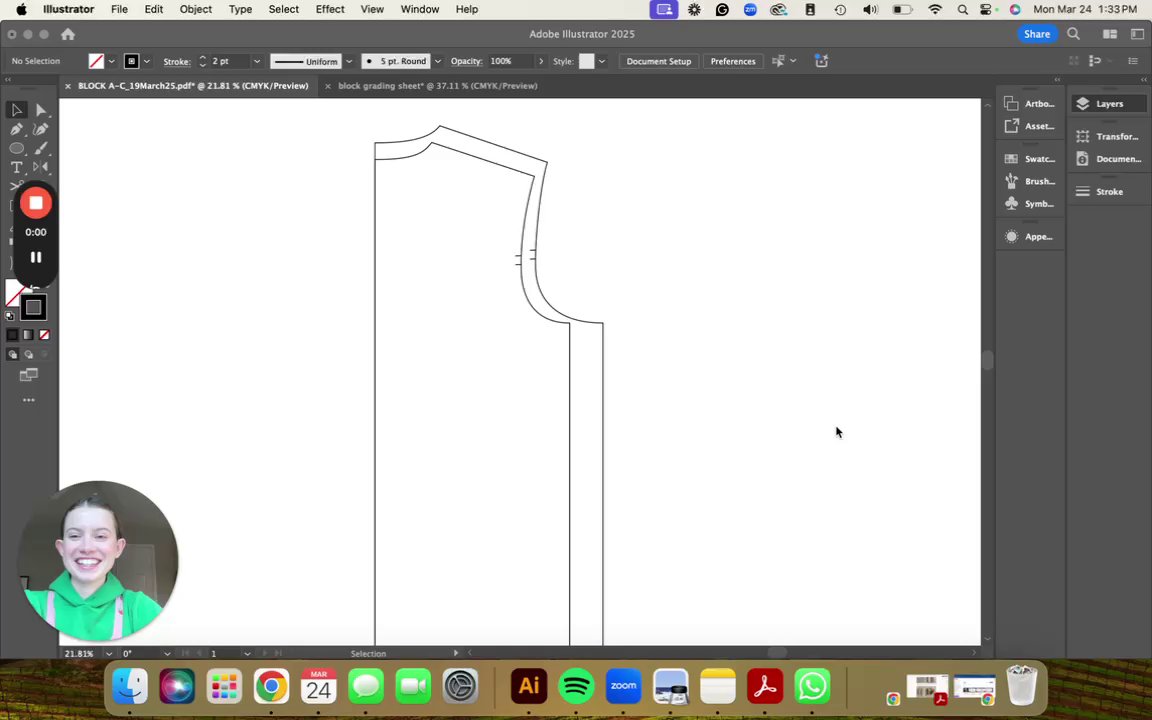Pick the Type tool
The width and height of the screenshot is (1152, 720).
pyautogui.click(x=17, y=167)
